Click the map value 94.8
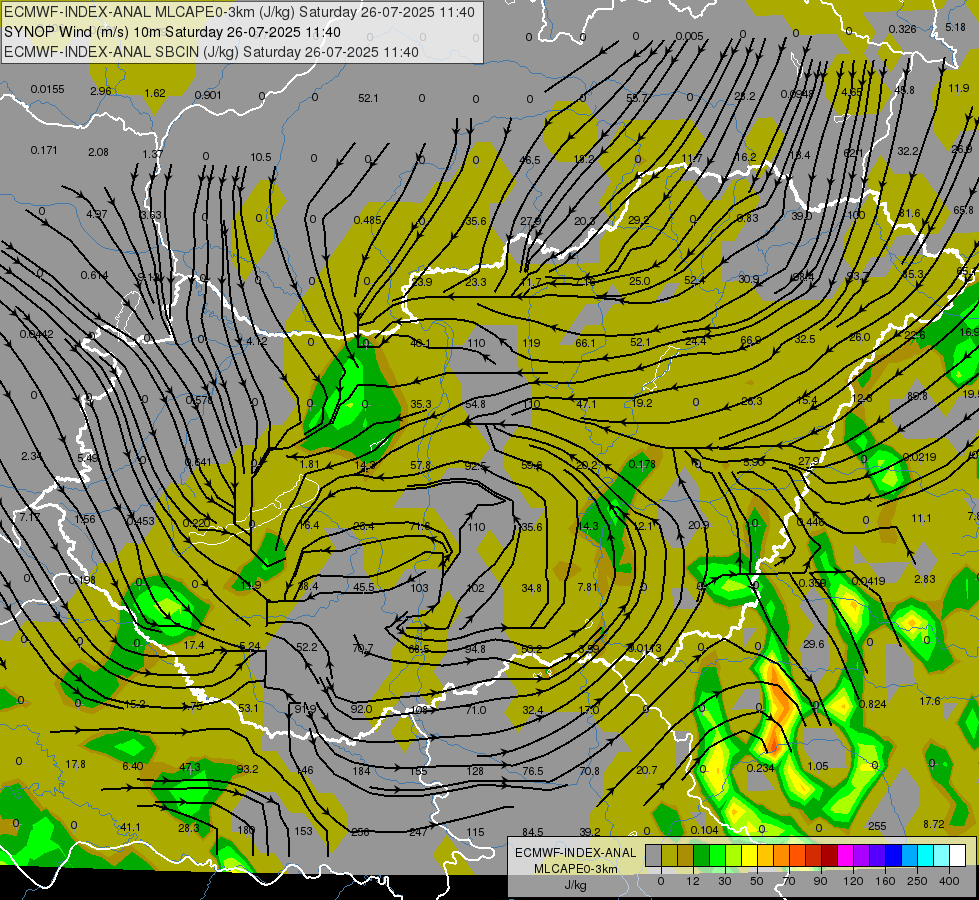The image size is (979, 900). 475,648
